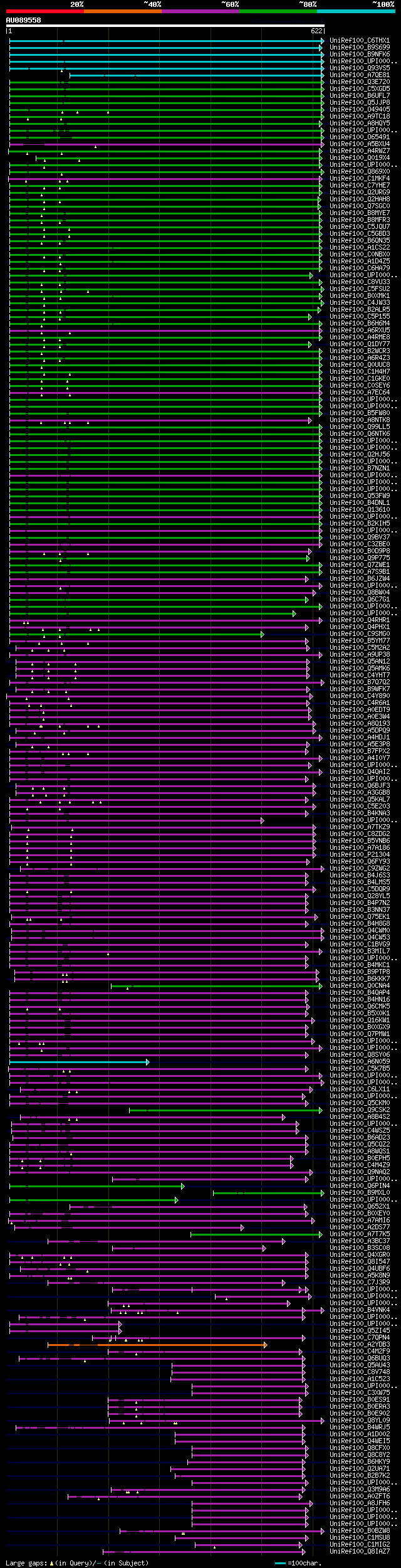The image size is (401, 1568).
Task: Select the UniRef100_P21304 label
Action: [360, 855]
